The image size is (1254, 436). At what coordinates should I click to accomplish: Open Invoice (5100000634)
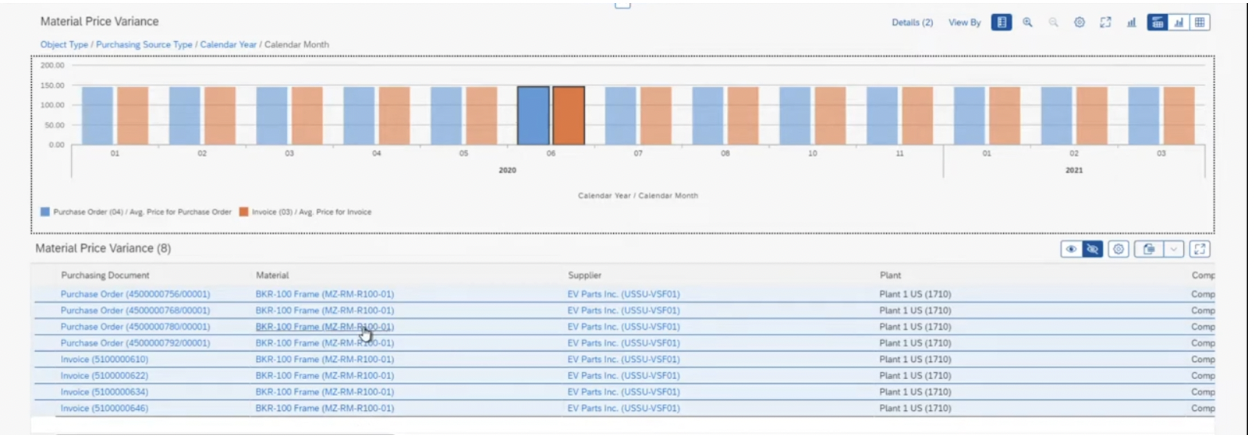coord(104,392)
